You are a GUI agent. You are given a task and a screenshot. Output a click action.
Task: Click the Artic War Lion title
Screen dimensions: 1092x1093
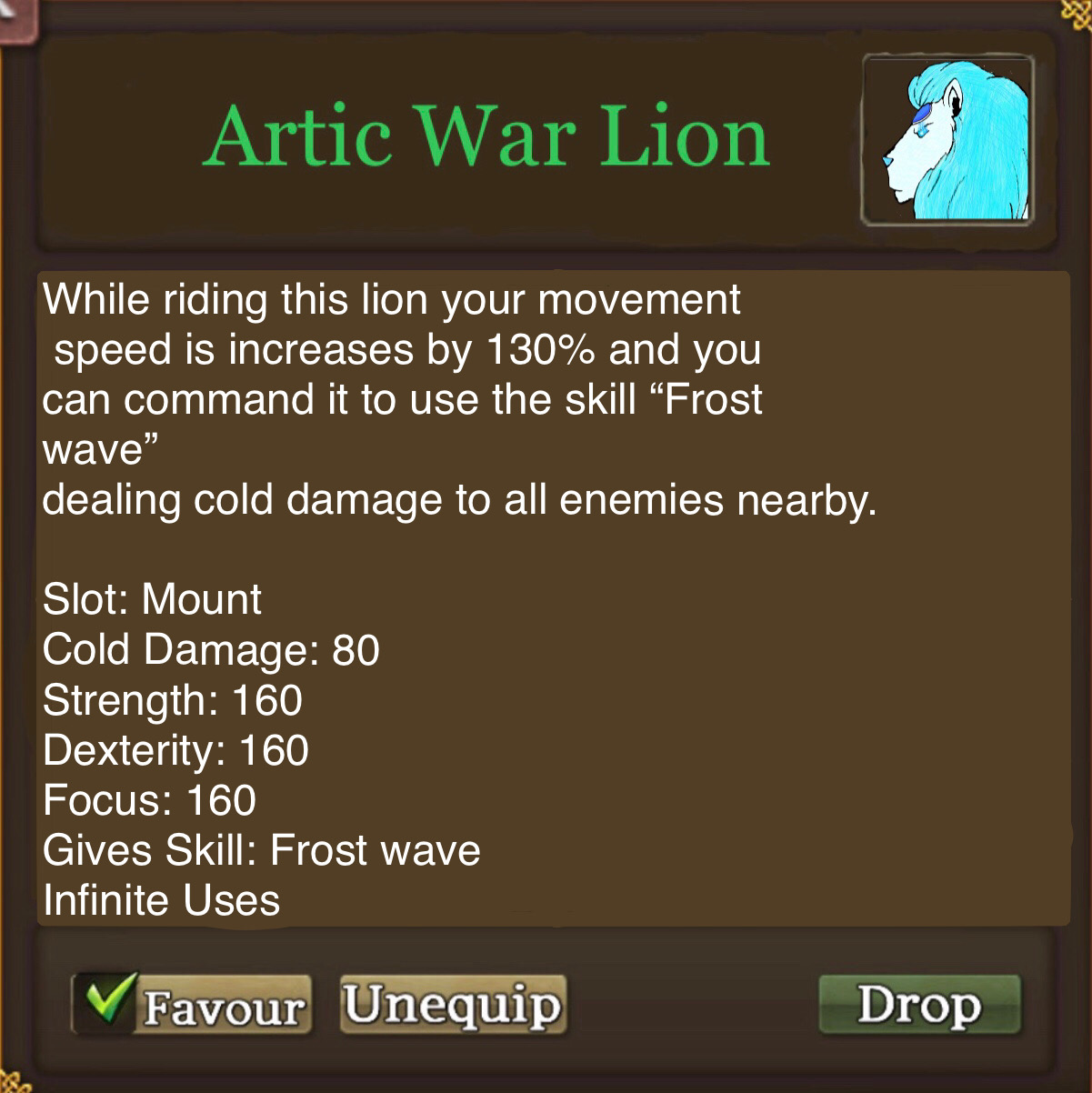[x=486, y=136]
